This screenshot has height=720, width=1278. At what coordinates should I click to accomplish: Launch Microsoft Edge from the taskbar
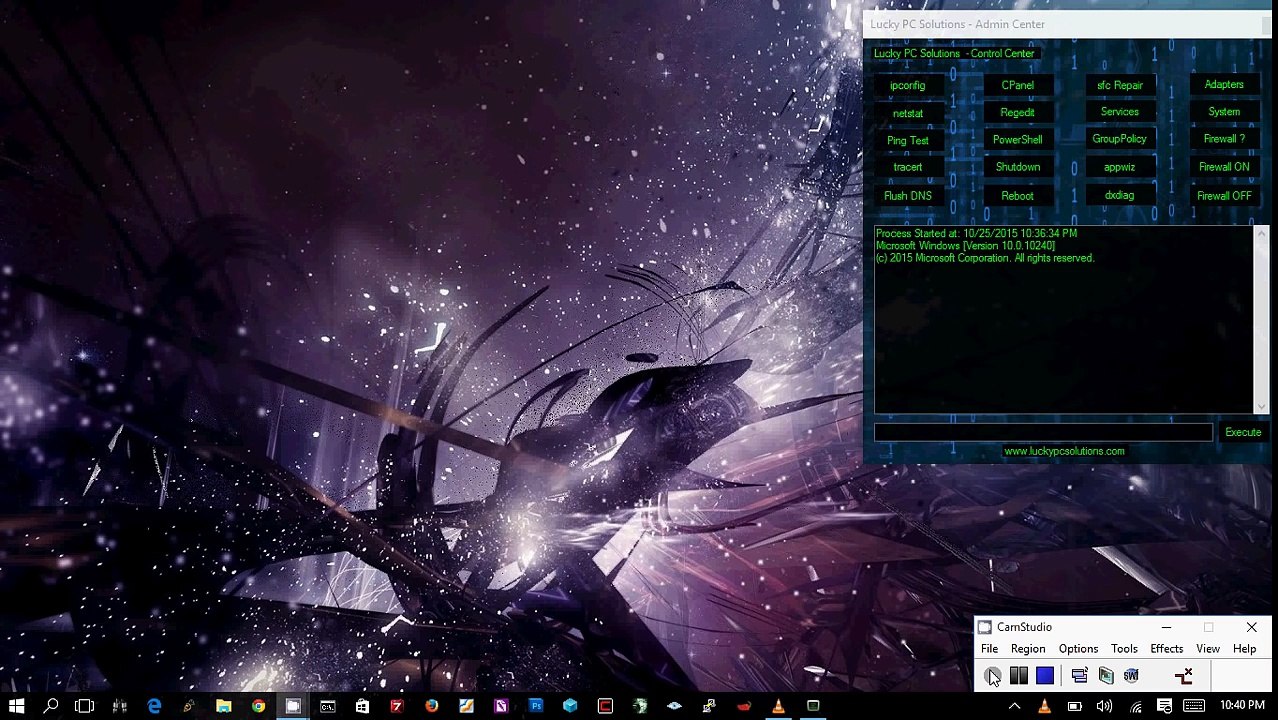154,706
